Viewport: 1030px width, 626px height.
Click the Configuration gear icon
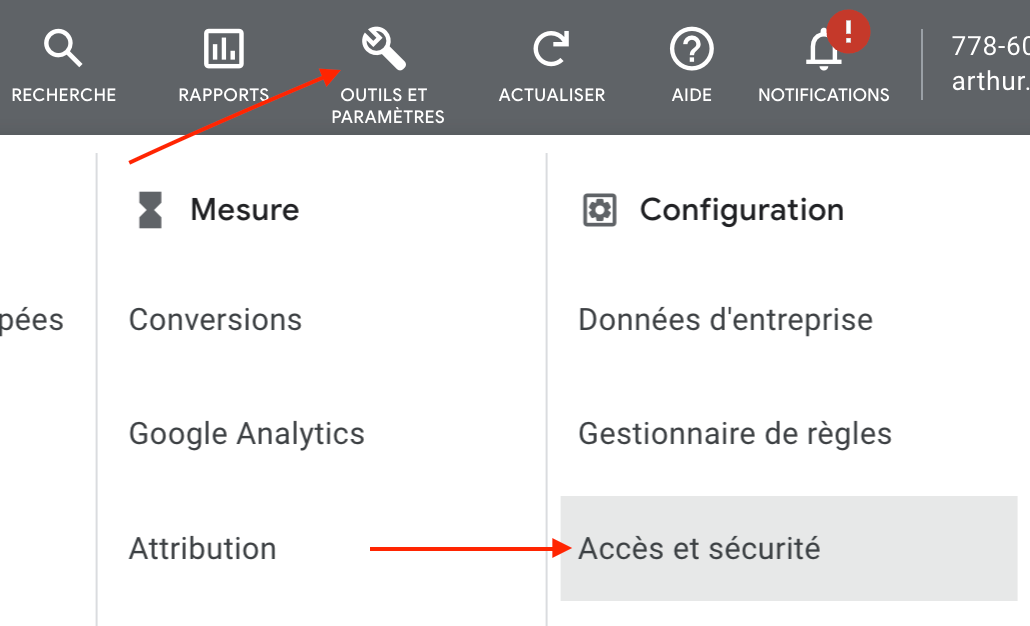(599, 210)
